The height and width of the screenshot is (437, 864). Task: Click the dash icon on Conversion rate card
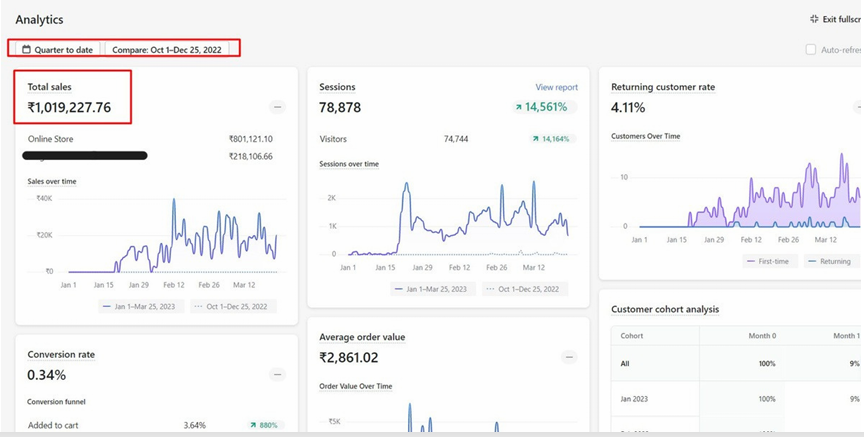(x=278, y=375)
